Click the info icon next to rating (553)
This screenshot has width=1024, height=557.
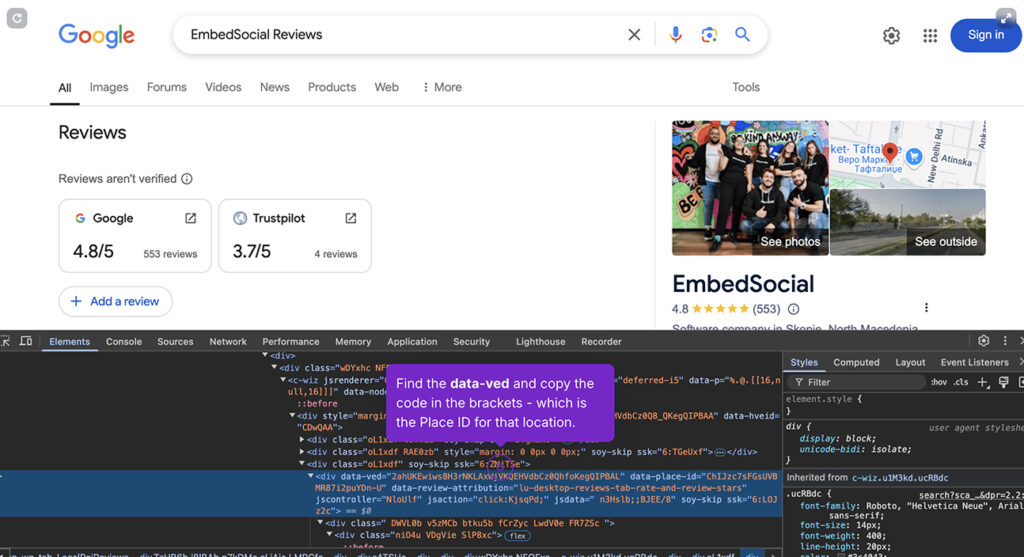pos(793,309)
